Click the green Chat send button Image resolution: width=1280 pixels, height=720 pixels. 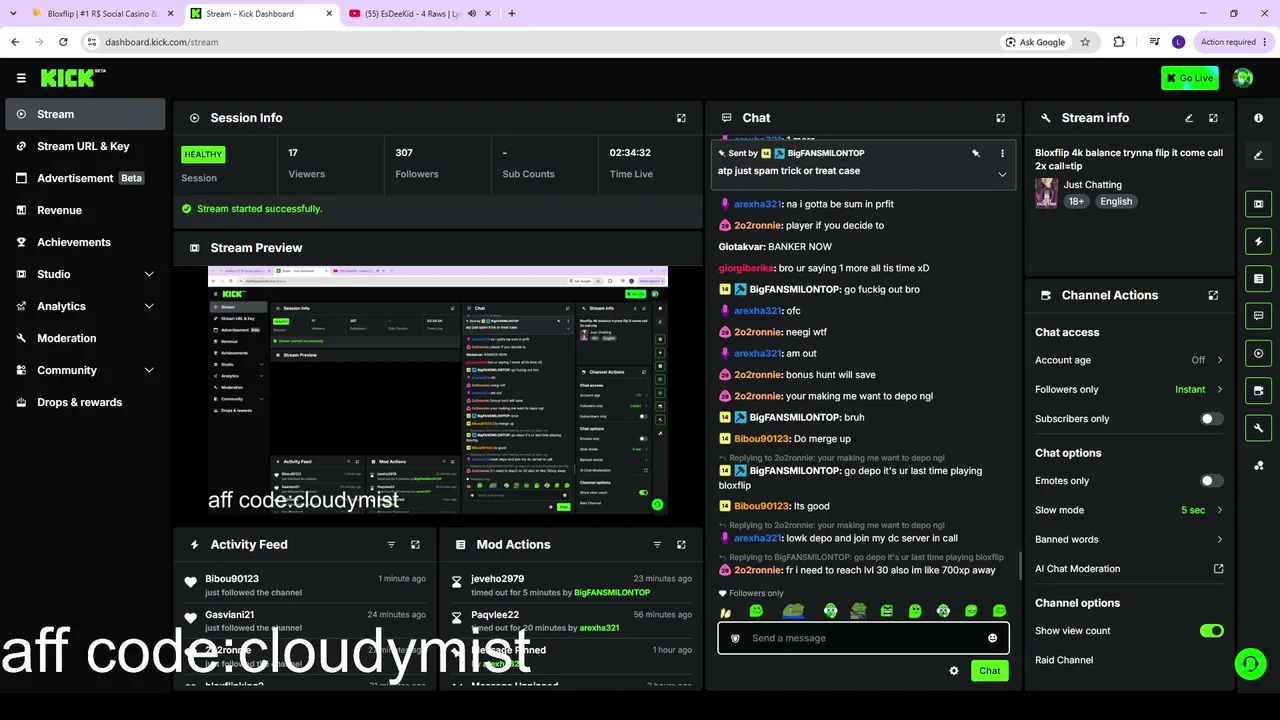[x=989, y=671]
